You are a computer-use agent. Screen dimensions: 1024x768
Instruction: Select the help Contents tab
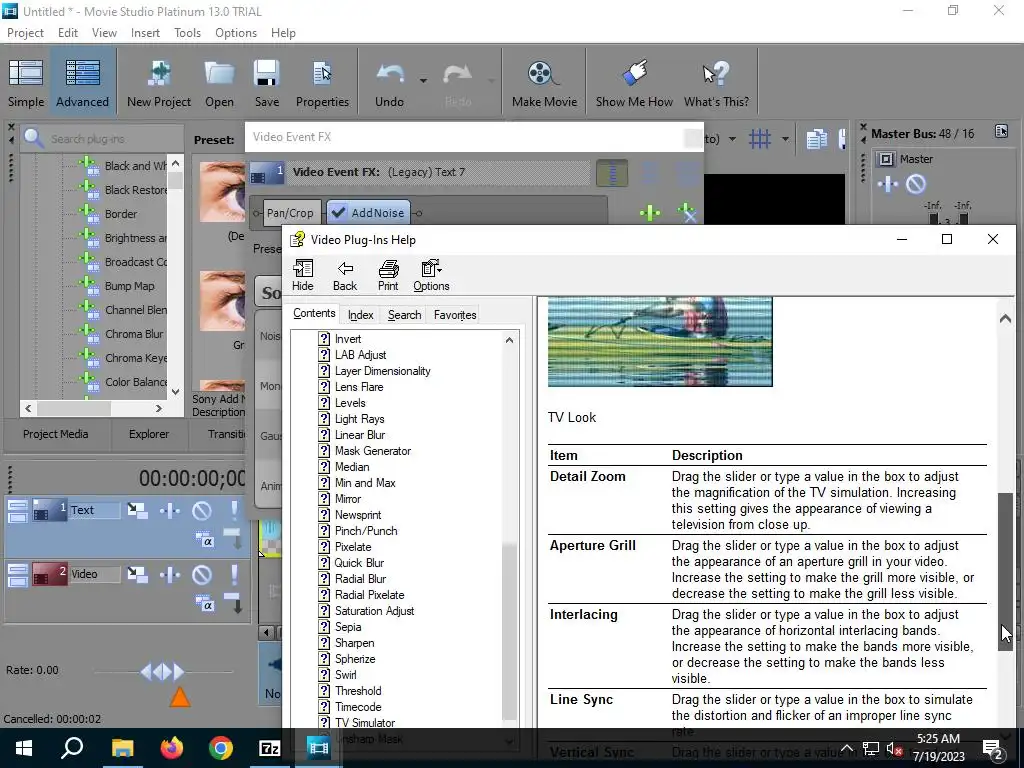click(x=314, y=313)
